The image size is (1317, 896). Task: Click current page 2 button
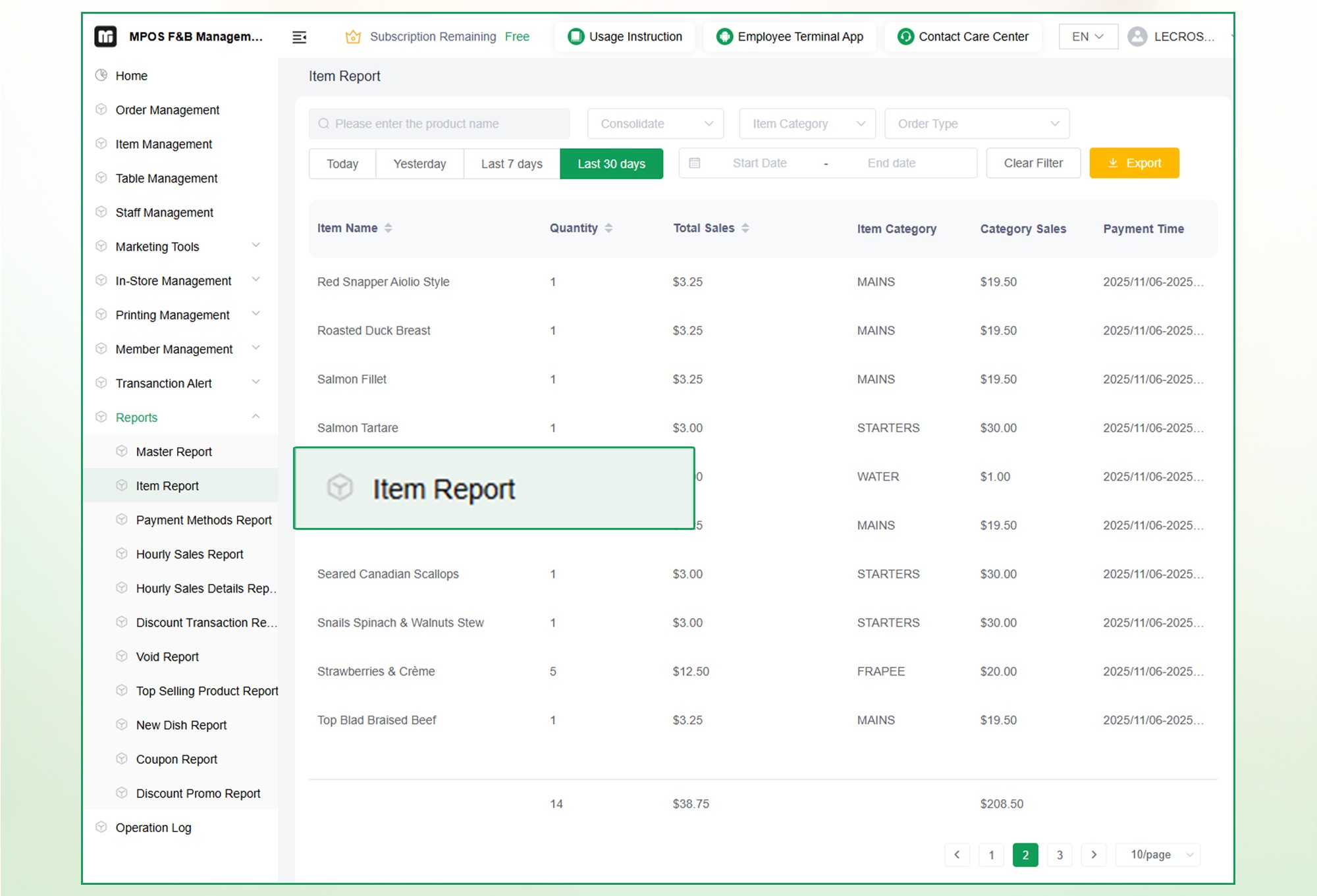pos(1025,855)
